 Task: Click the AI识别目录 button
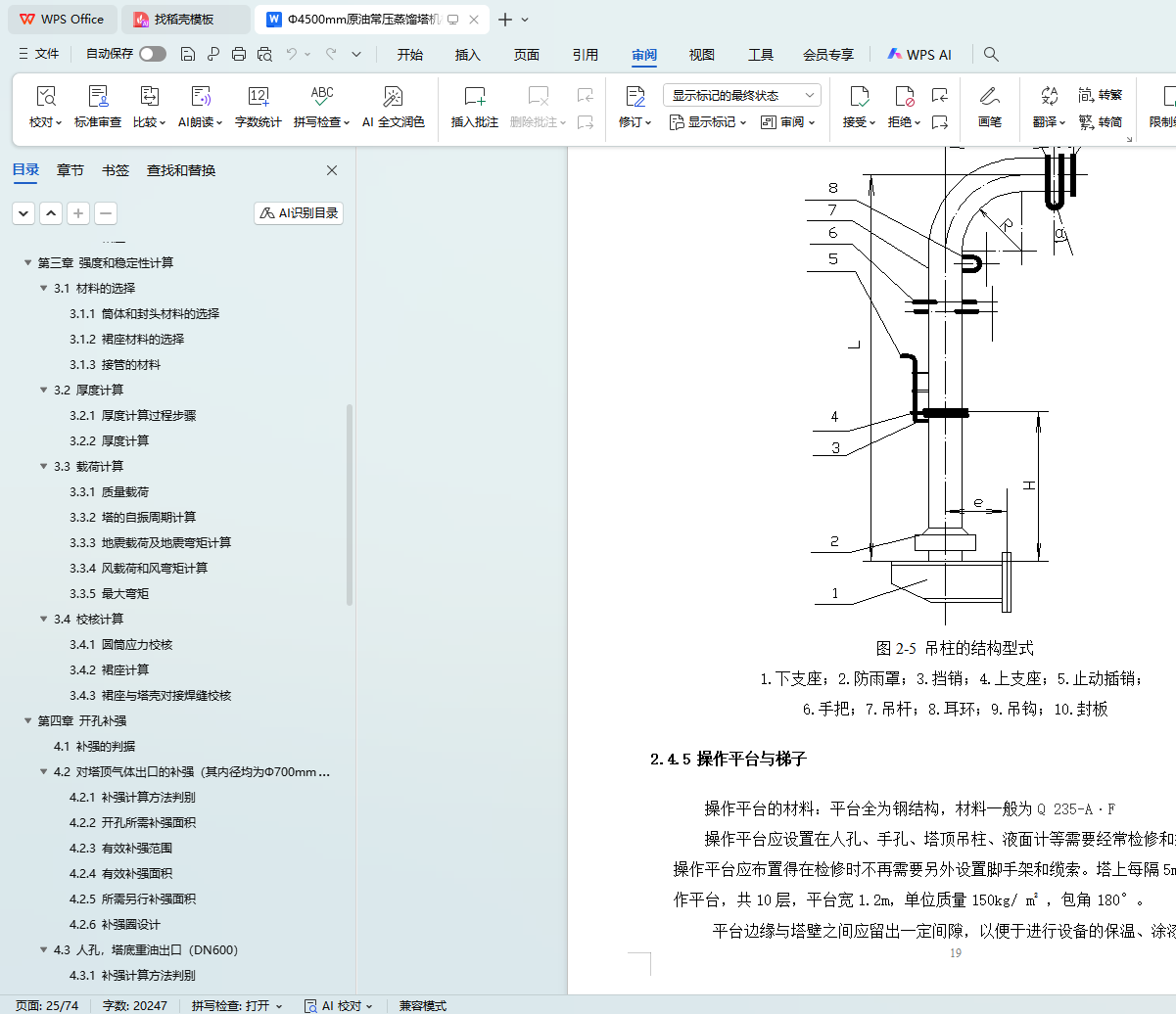[x=299, y=213]
